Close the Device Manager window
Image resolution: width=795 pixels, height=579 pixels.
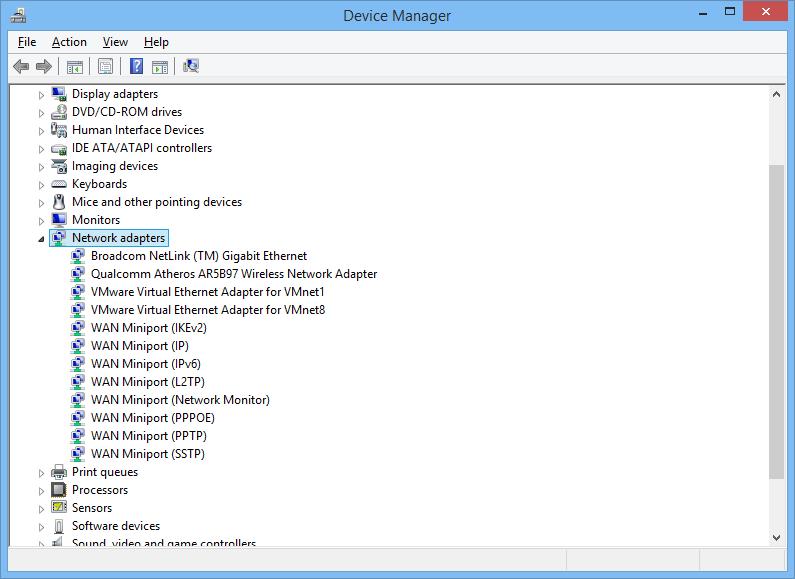[x=765, y=12]
